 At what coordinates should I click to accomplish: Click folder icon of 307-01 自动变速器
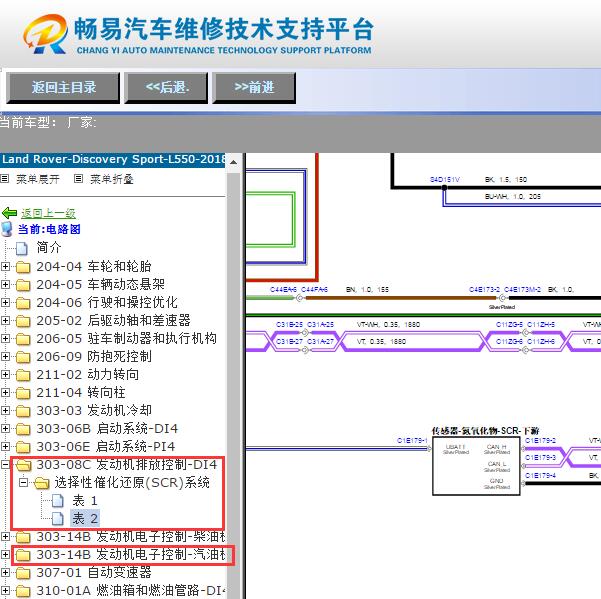pyautogui.click(x=23, y=573)
